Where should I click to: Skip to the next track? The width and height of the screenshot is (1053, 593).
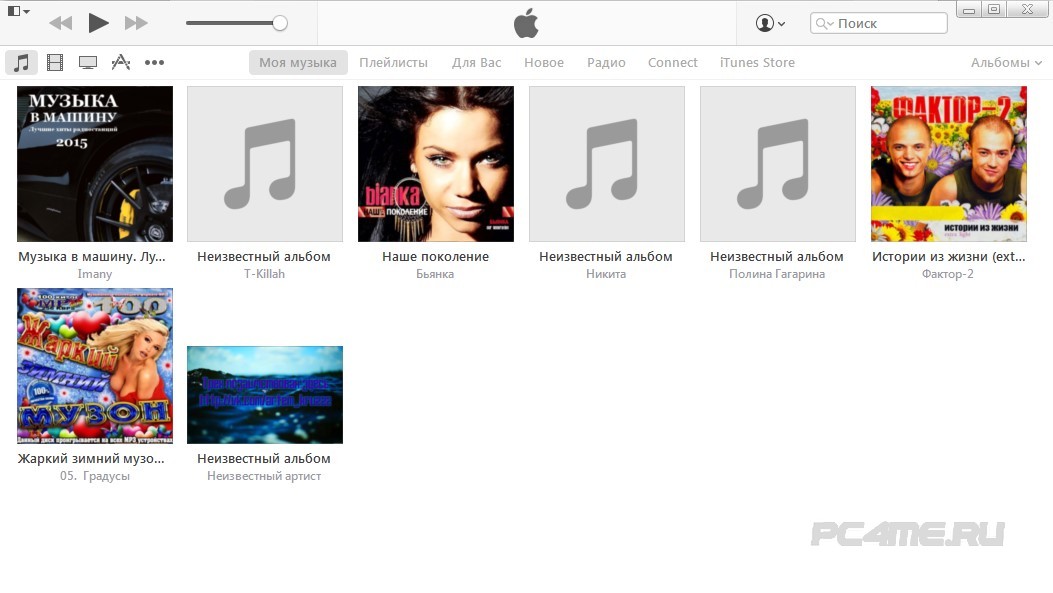coord(136,23)
